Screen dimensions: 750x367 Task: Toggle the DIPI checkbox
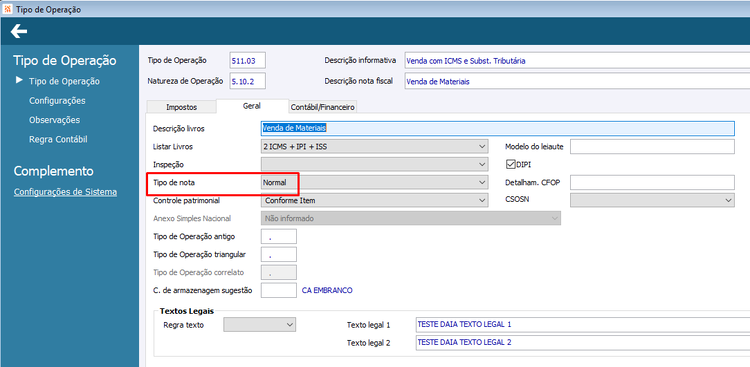pyautogui.click(x=510, y=165)
